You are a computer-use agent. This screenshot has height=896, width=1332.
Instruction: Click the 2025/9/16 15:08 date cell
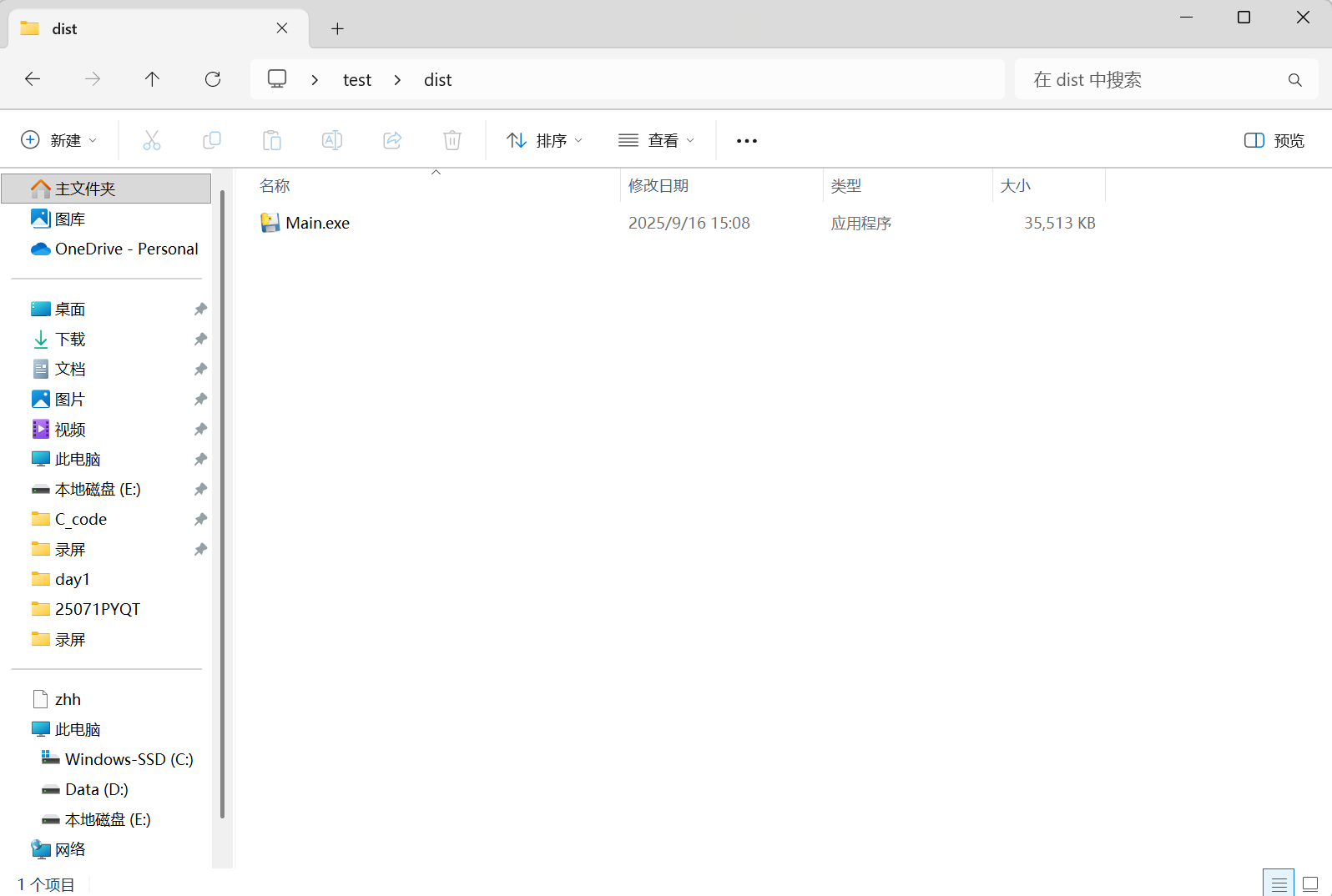point(689,223)
